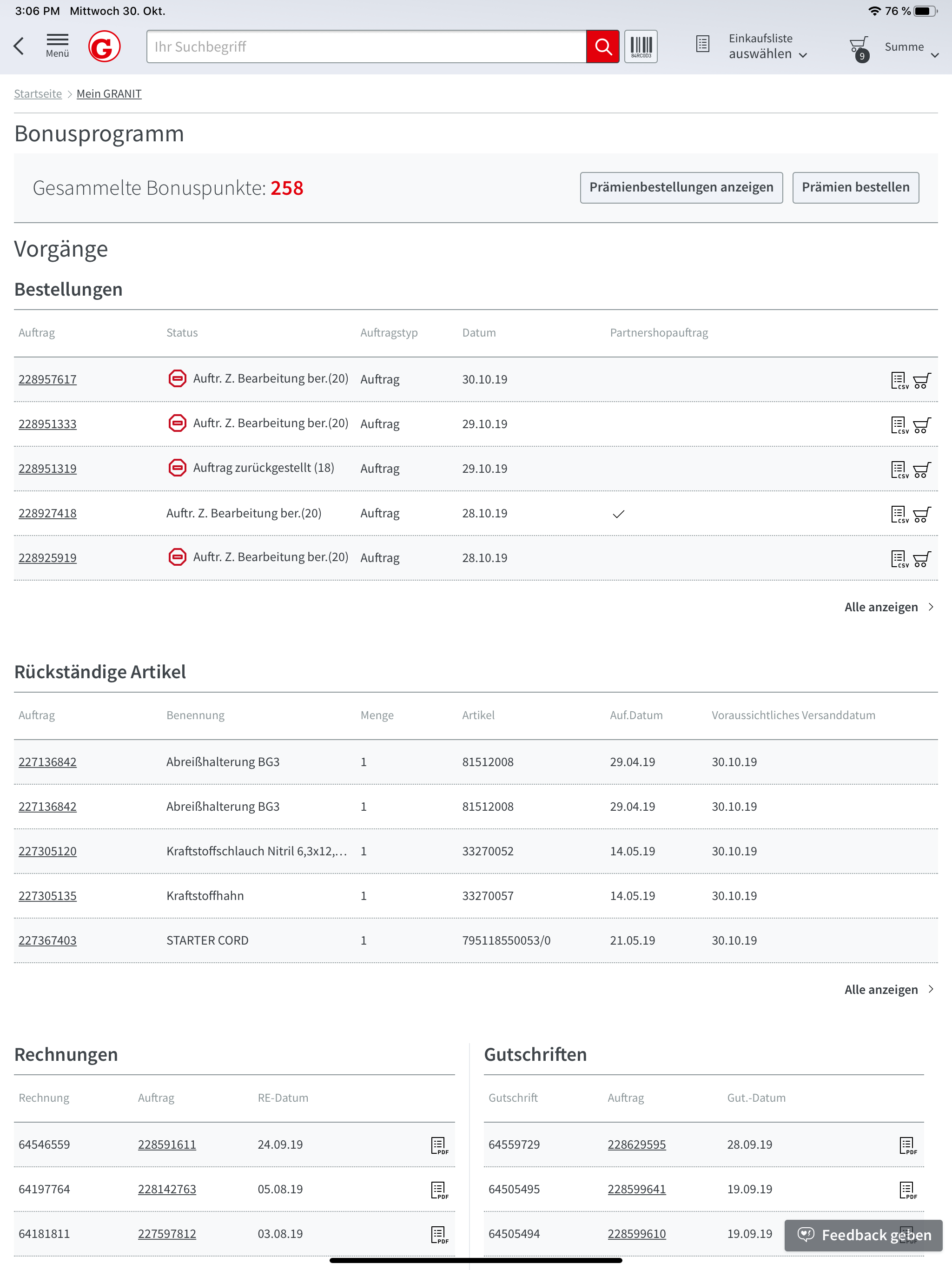Click Status column header in Bestellungen
This screenshot has width=952, height=1270.
coord(182,333)
